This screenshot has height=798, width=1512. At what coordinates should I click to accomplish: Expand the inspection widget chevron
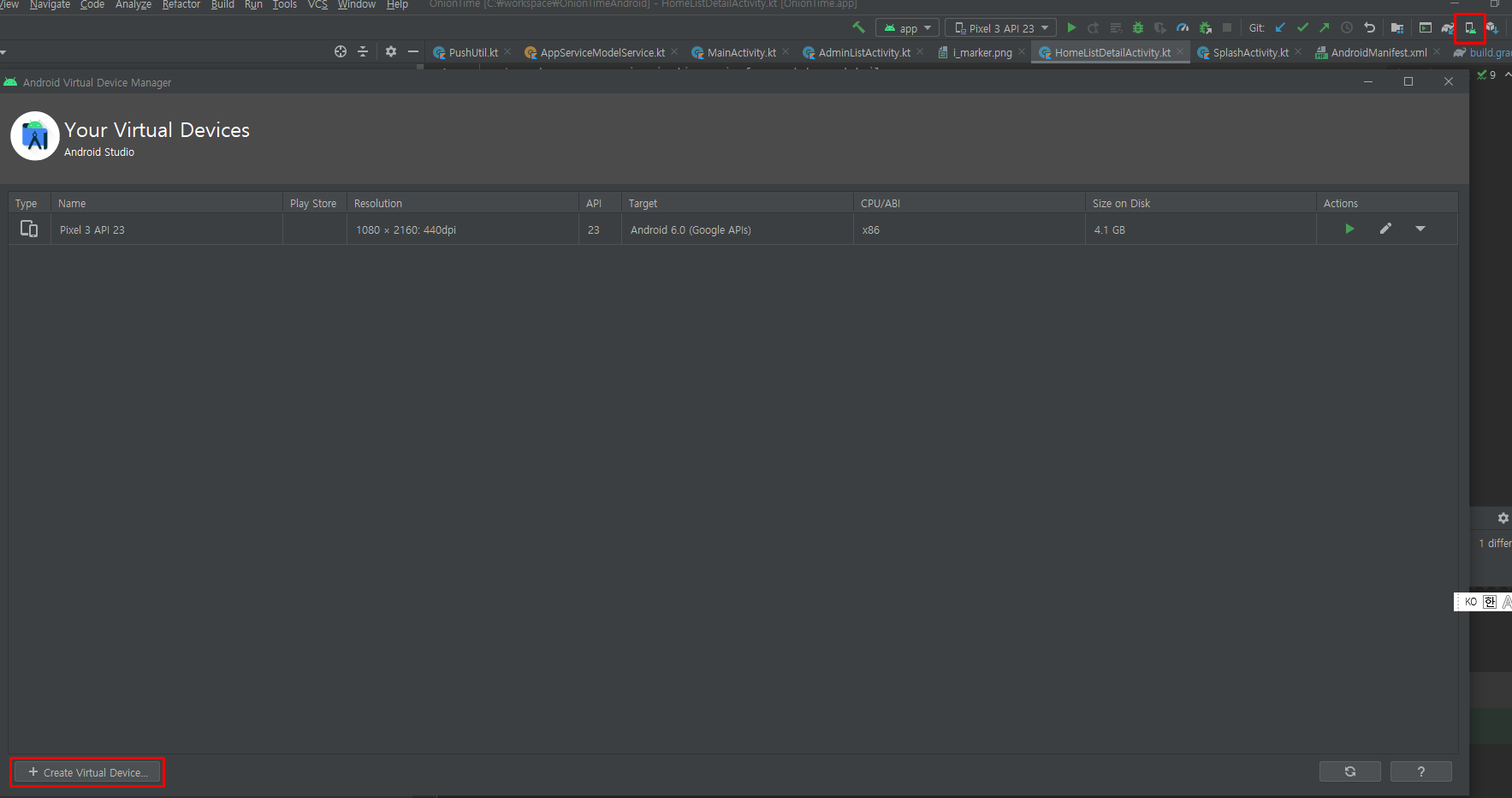tap(1507, 75)
